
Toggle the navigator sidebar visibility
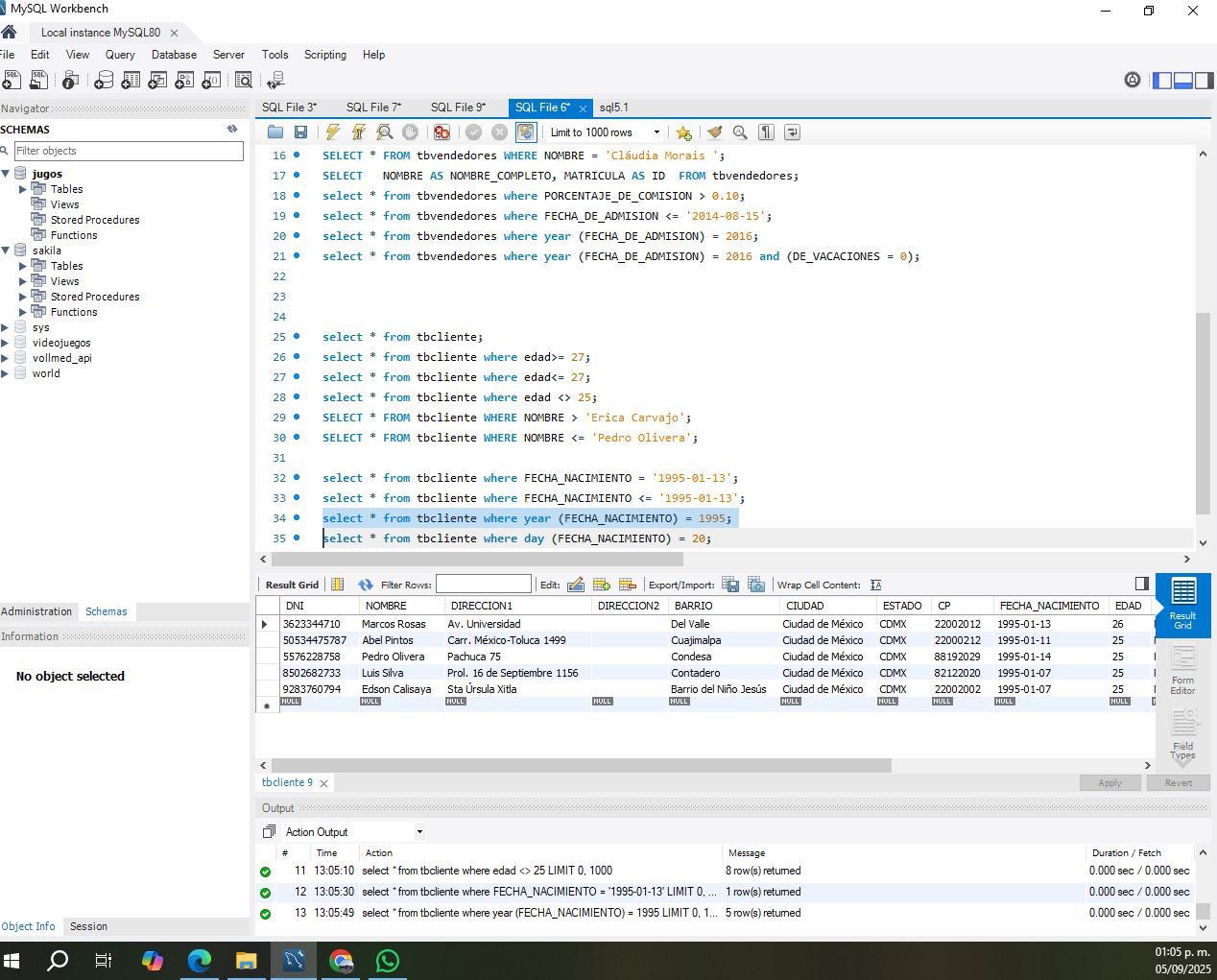click(1162, 81)
